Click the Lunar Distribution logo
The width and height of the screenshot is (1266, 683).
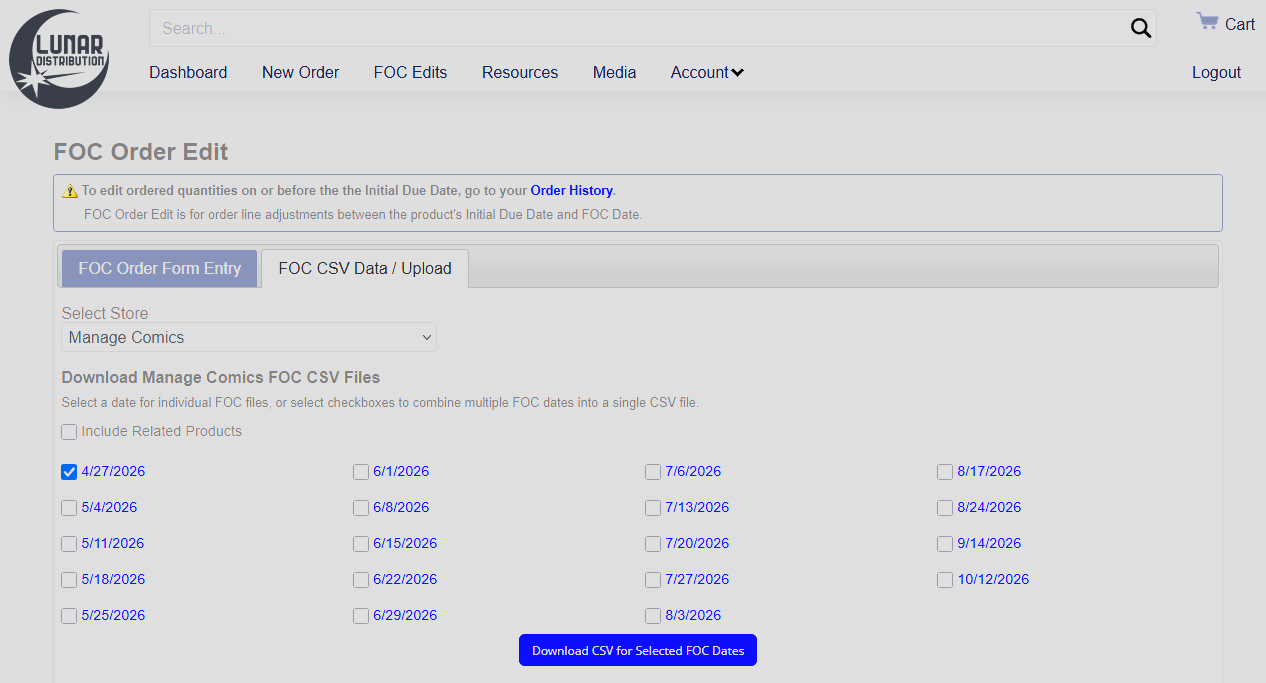click(x=59, y=59)
